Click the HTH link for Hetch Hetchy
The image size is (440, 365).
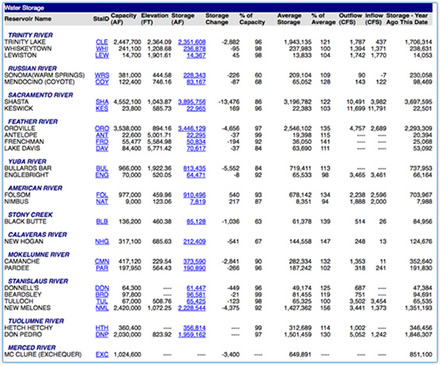[x=102, y=328]
